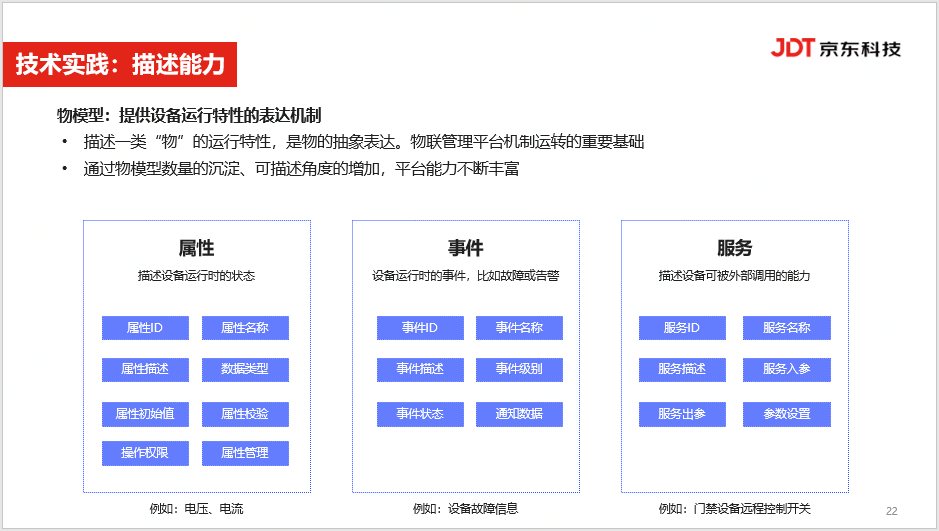
Task: Click the heading 事件
Action: [x=465, y=248]
